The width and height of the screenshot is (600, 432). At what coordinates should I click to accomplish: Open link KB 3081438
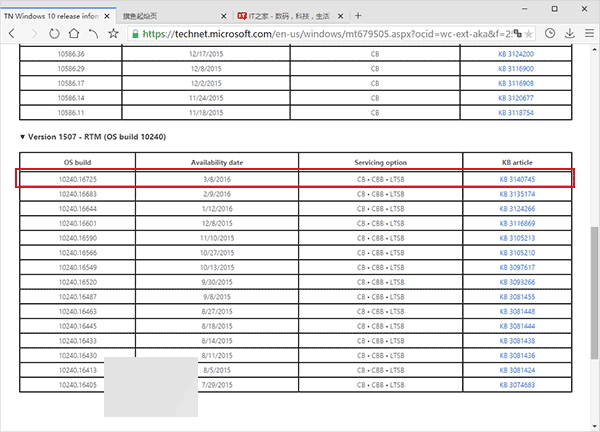[x=517, y=341]
